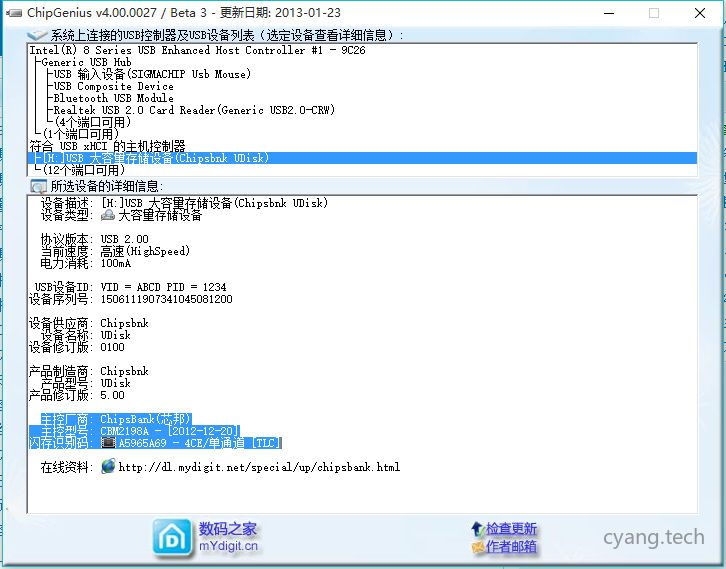Select the (12个端口可用) entry
726x569 pixels.
coord(83,170)
